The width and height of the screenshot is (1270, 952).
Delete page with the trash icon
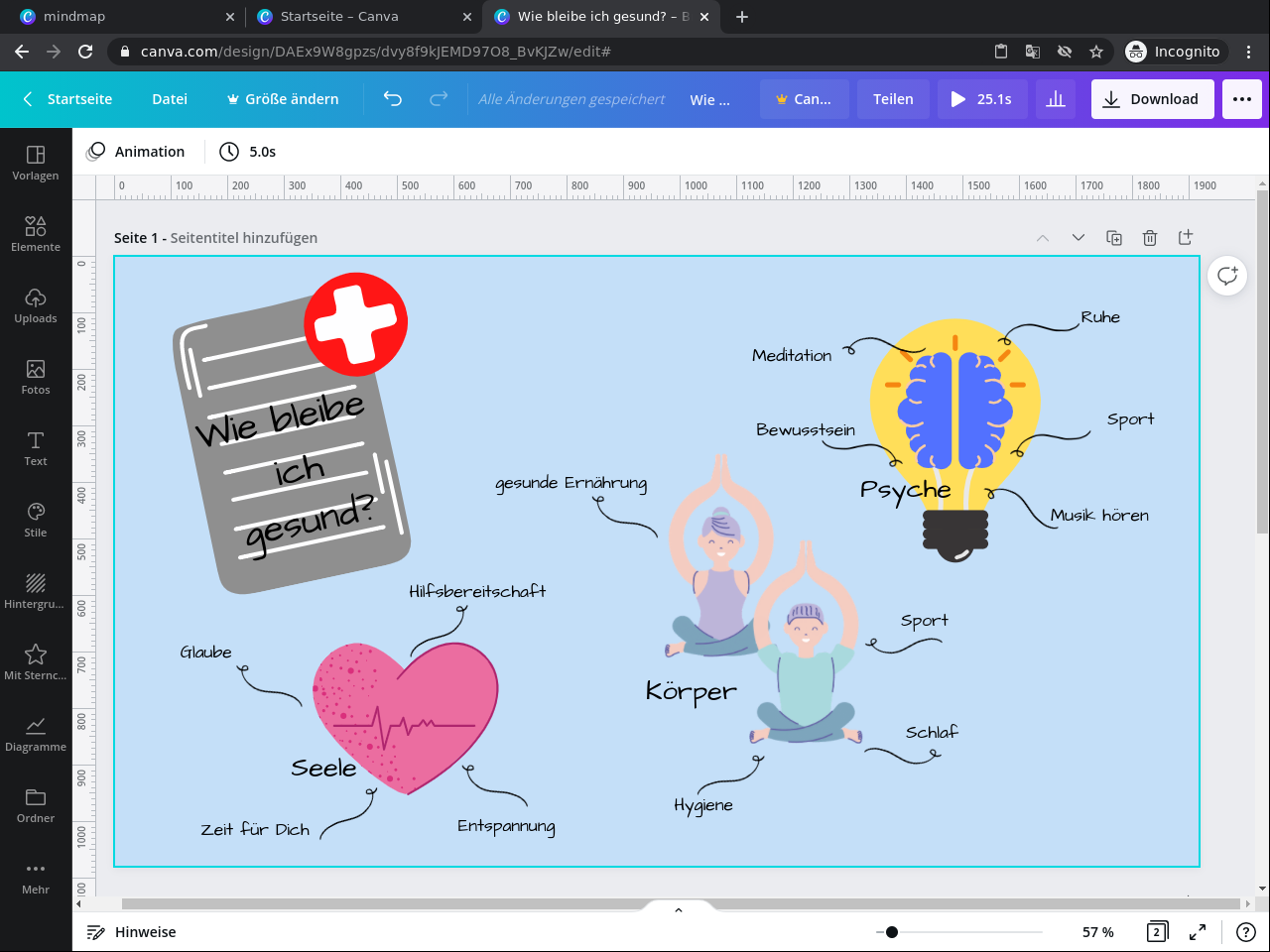1150,238
